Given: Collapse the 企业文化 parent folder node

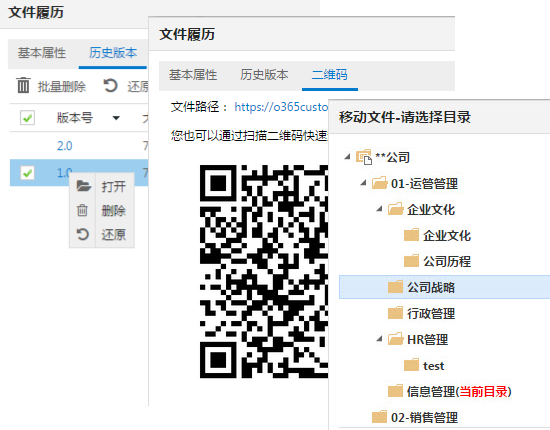Looking at the screenshot, I should (x=379, y=209).
